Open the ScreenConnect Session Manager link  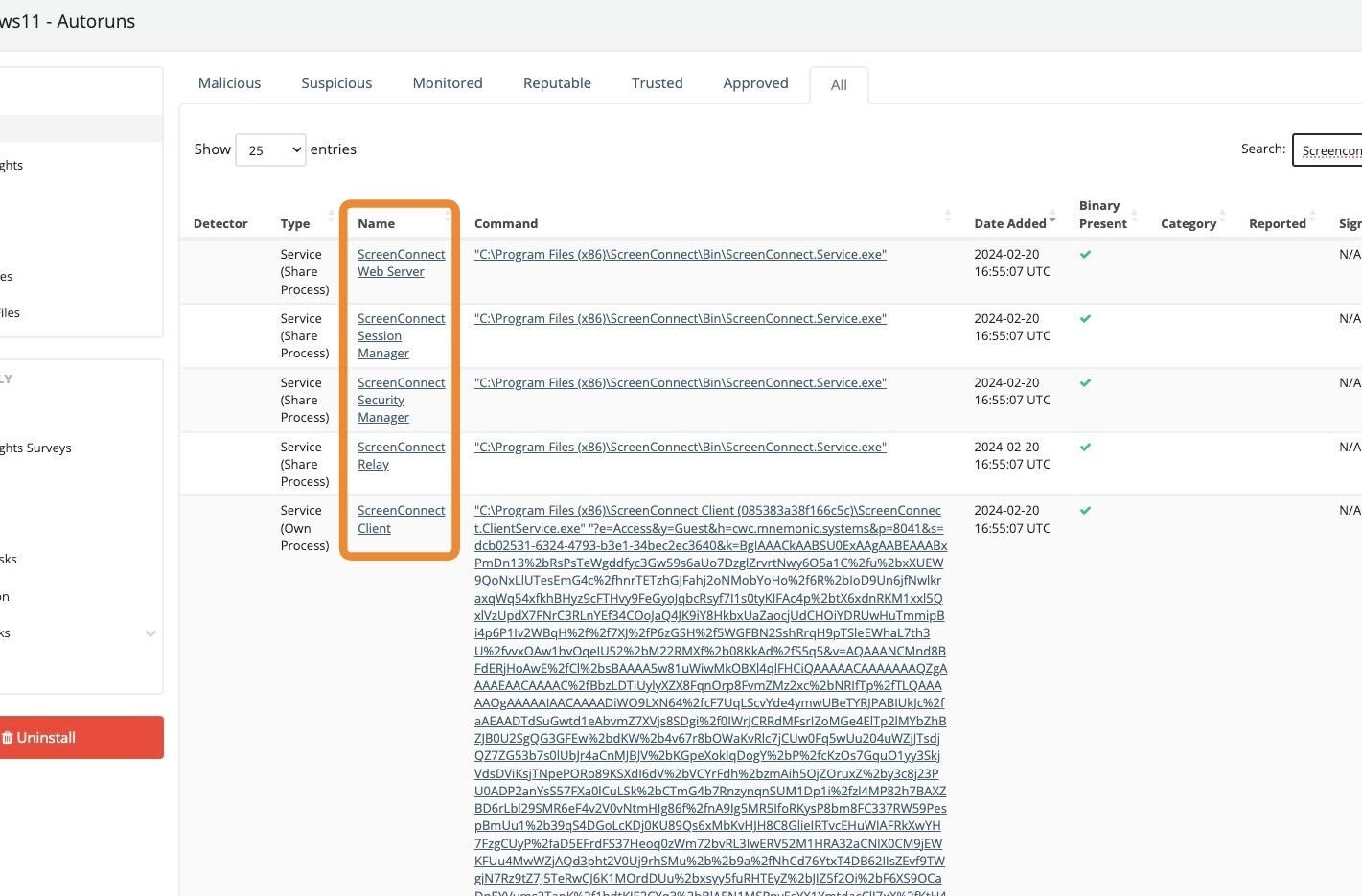[401, 335]
